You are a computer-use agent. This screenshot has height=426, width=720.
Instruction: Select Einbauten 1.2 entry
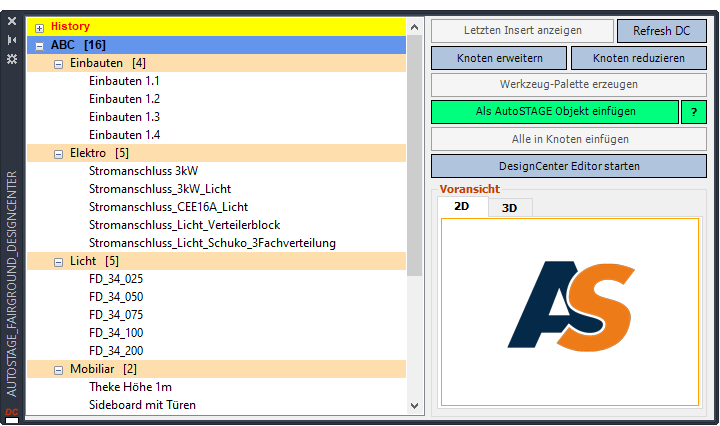pyautogui.click(x=124, y=99)
